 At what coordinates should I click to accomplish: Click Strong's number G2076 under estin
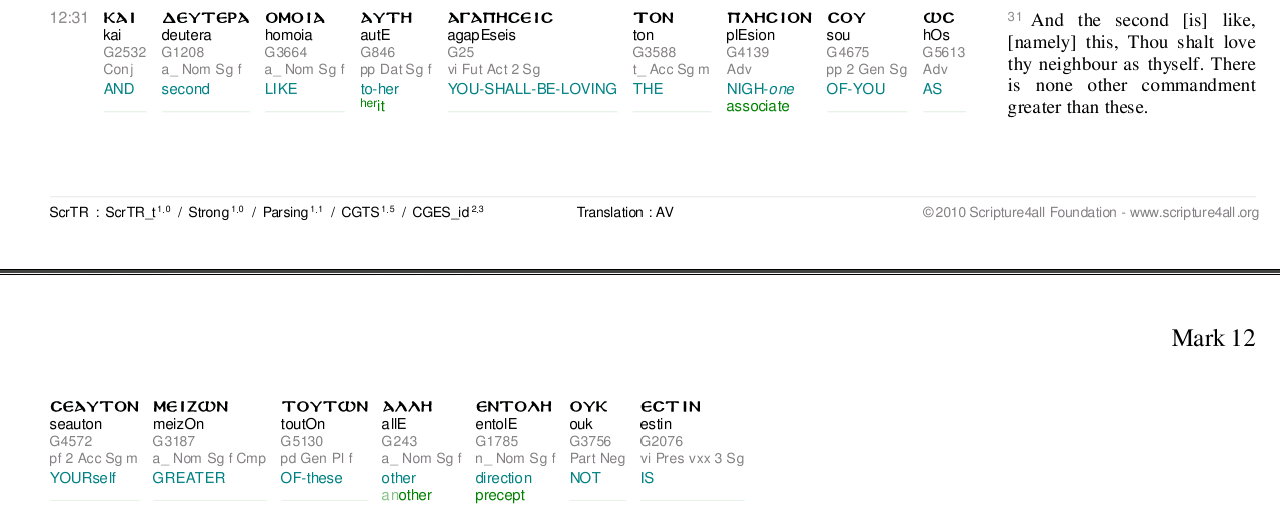(662, 441)
